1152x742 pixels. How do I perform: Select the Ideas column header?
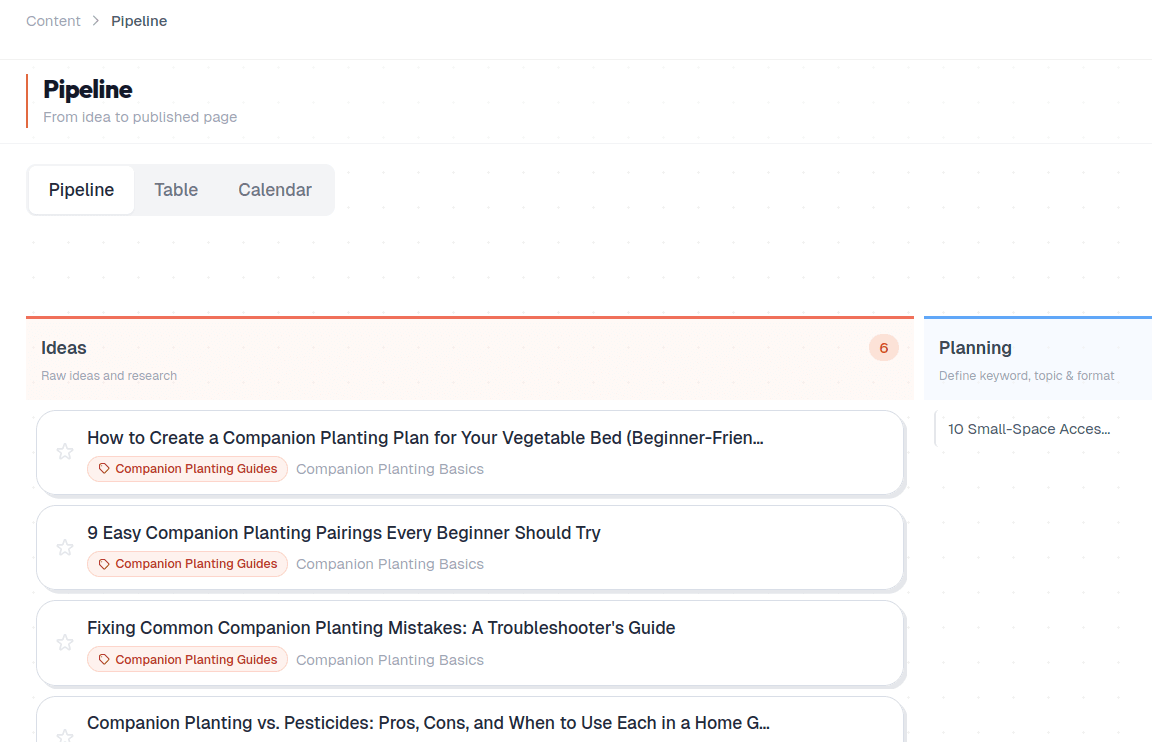470,359
